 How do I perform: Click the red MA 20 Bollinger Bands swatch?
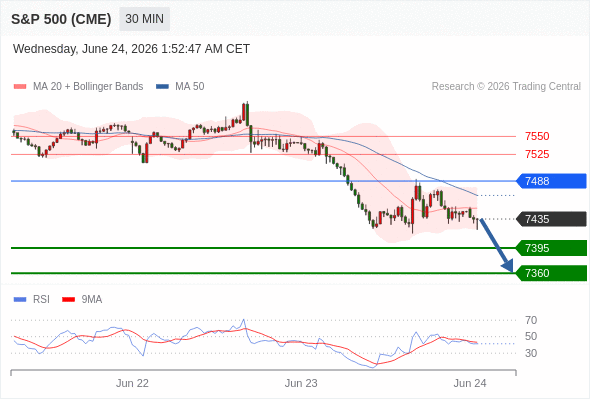click(x=20, y=87)
